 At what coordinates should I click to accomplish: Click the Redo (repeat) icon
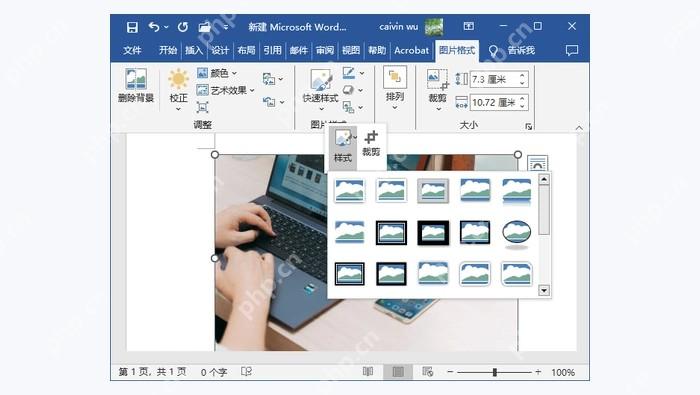[183, 27]
